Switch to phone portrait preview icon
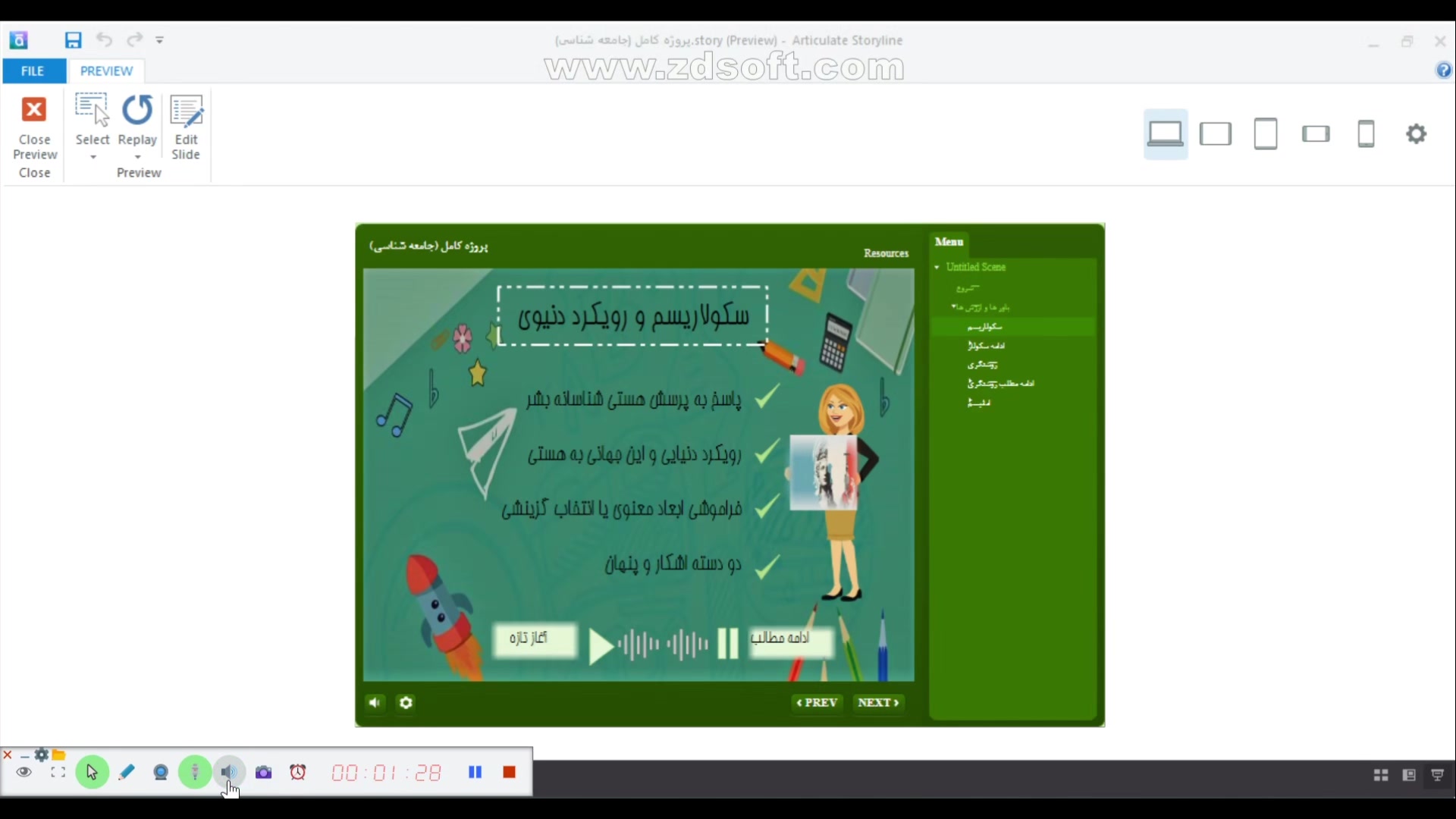 pyautogui.click(x=1366, y=134)
